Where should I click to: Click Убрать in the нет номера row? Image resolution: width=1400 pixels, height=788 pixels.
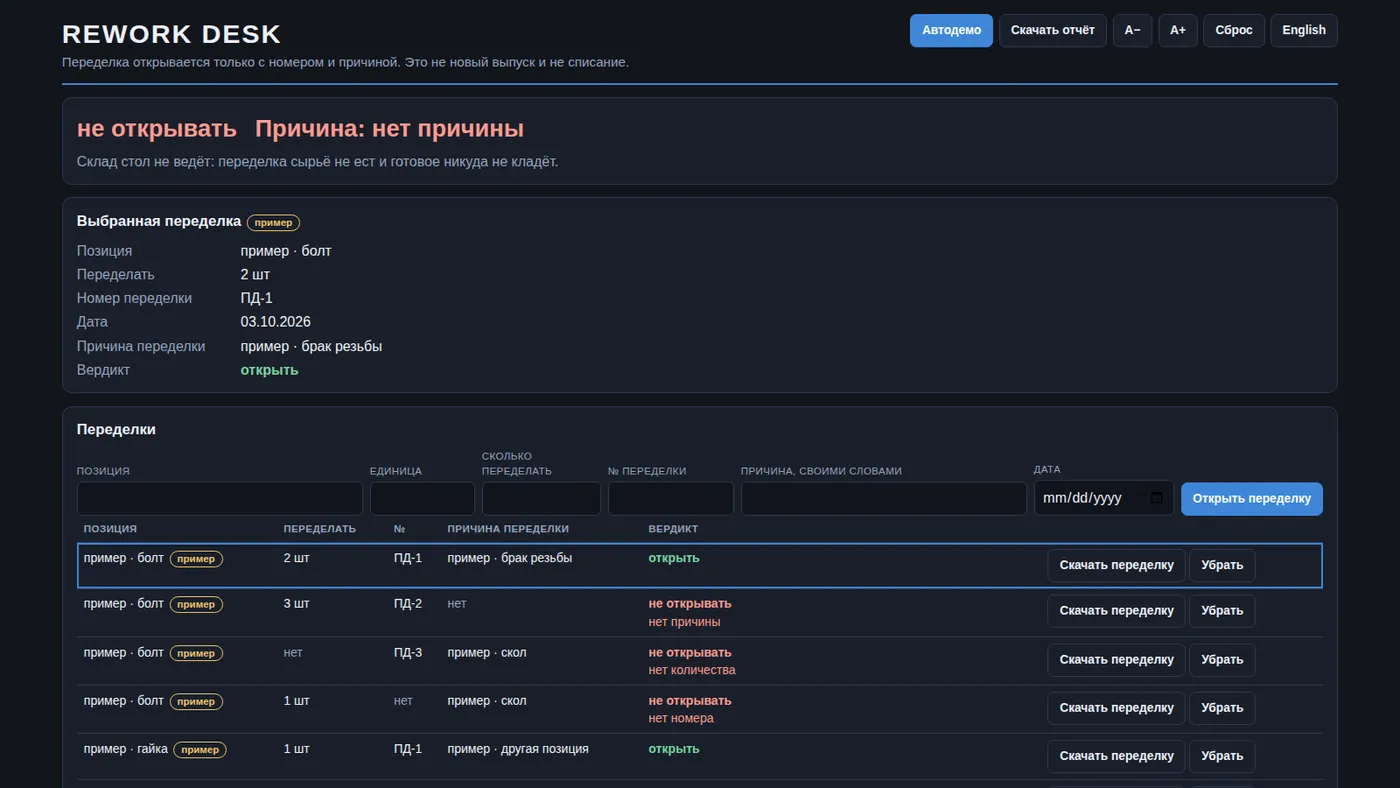point(1222,708)
